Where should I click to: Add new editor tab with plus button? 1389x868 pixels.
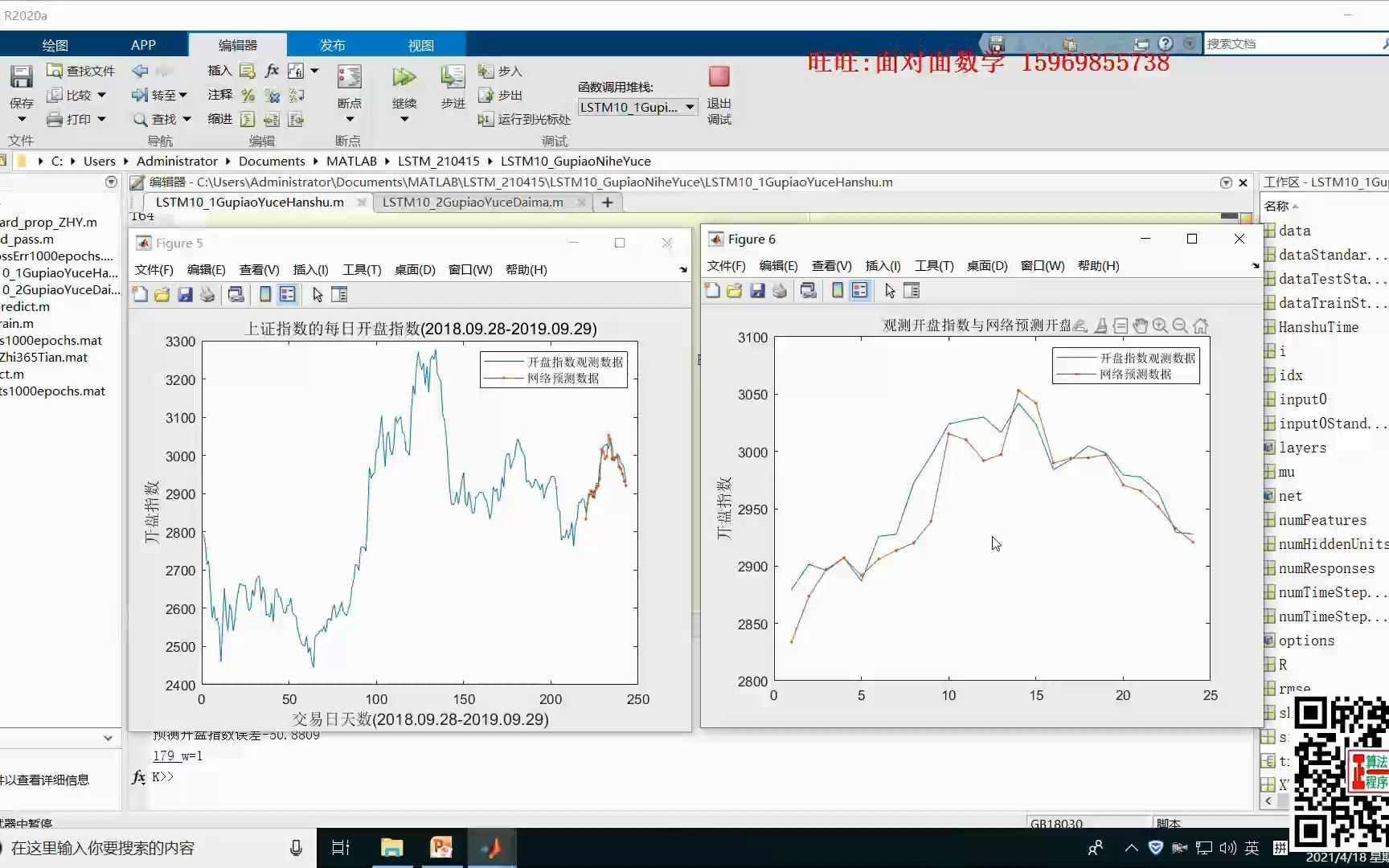pos(608,203)
